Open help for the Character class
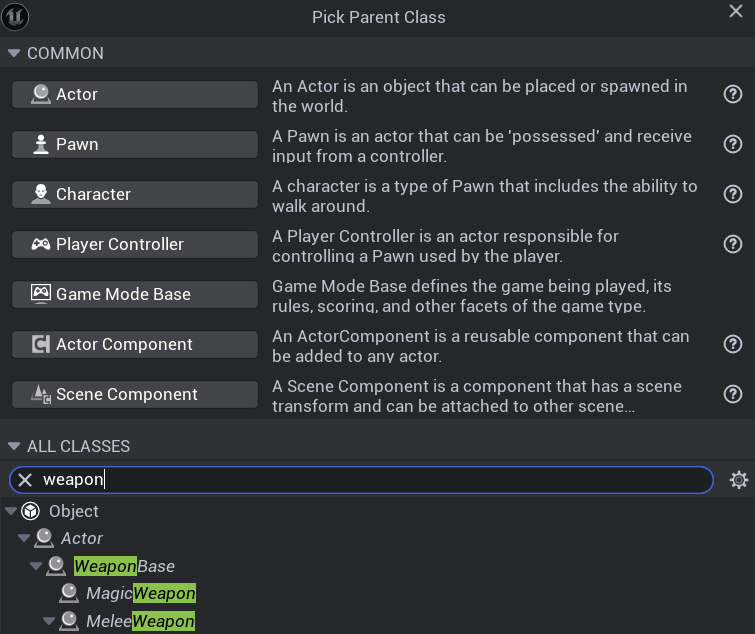This screenshot has height=634, width=755. [x=732, y=194]
